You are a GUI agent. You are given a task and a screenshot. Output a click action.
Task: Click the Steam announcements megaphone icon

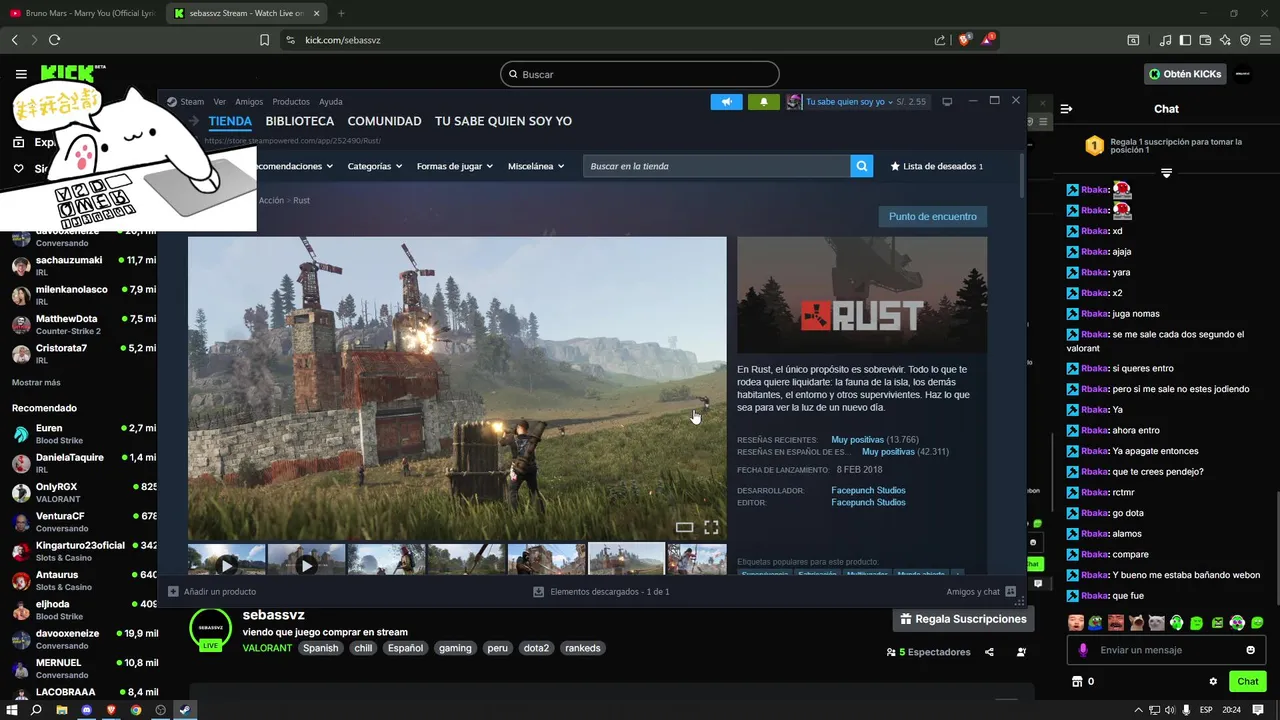point(727,102)
